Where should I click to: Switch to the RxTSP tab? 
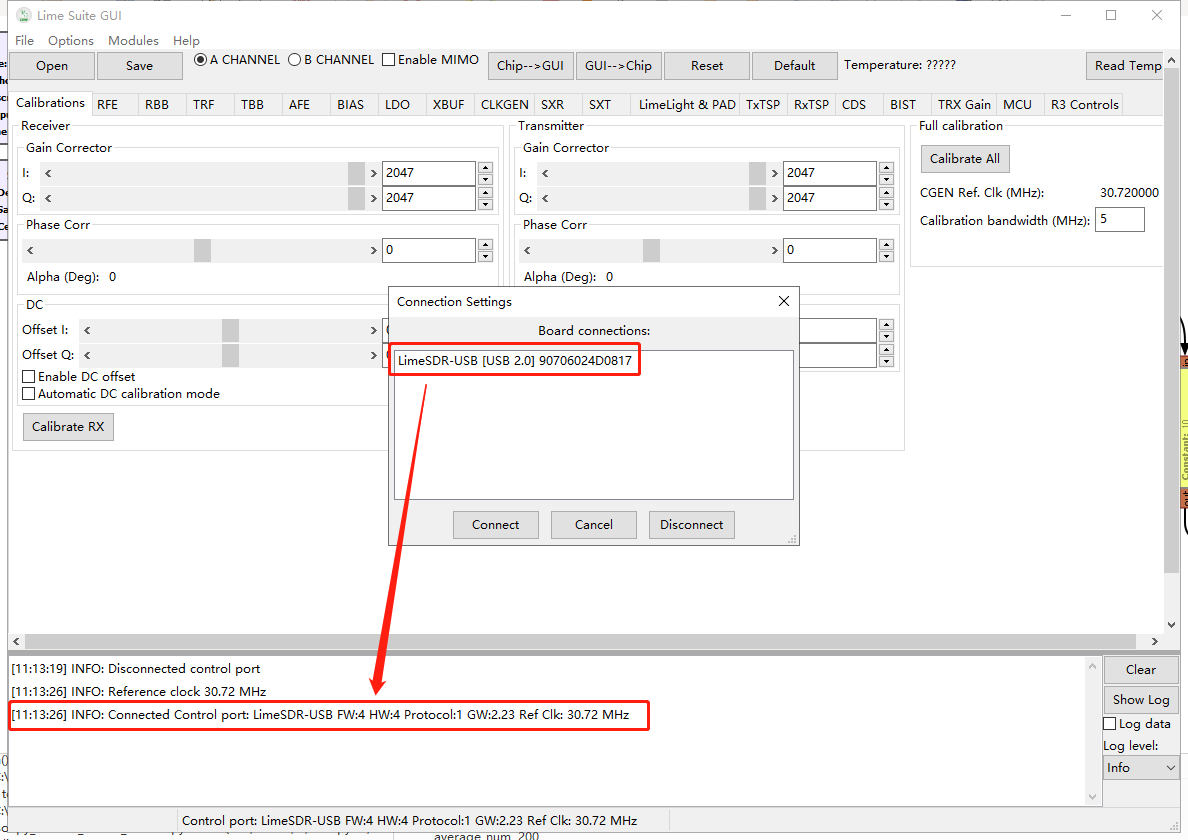[x=811, y=105]
